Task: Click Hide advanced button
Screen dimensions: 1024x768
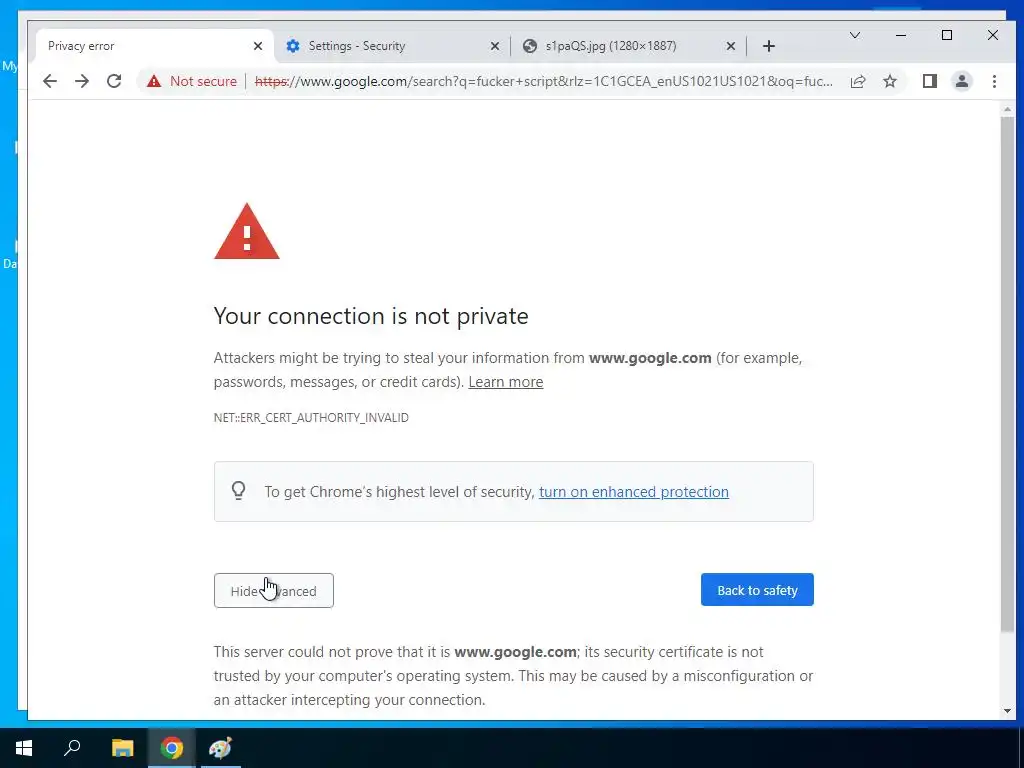Action: tap(274, 590)
